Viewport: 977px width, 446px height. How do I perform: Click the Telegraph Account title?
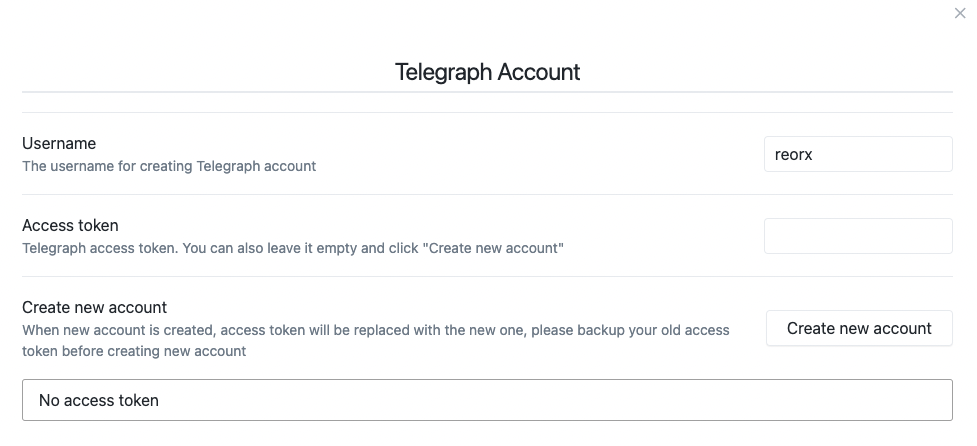tap(487, 72)
